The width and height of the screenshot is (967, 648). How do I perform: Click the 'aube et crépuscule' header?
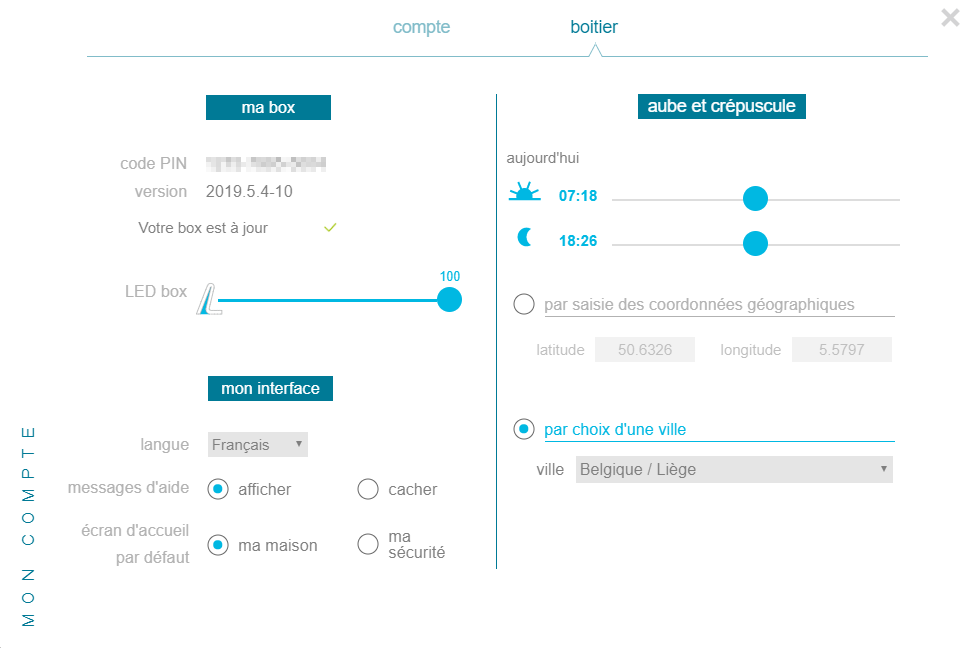[722, 106]
